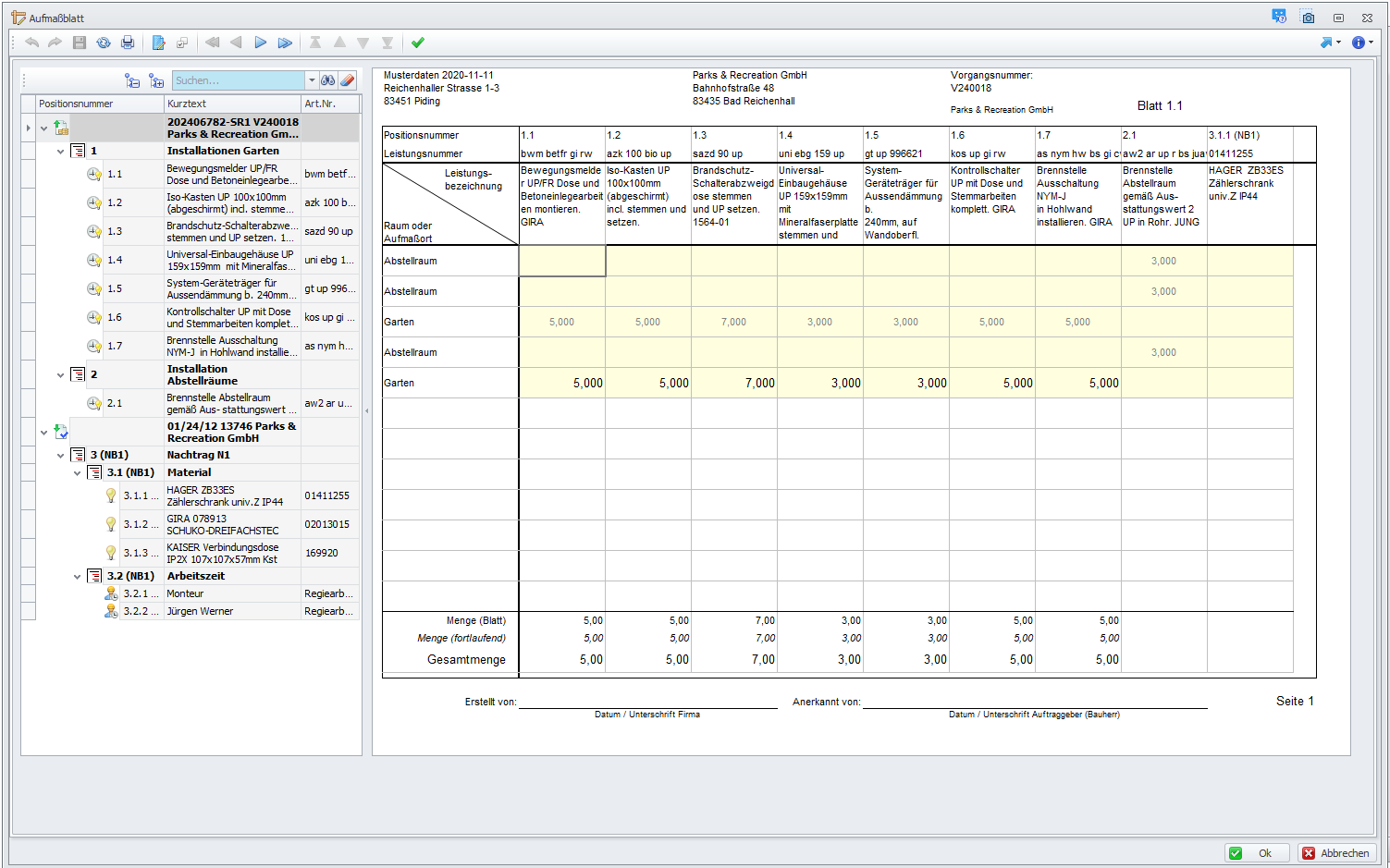This screenshot has width=1390, height=868.
Task: Clear the search with the eraser icon
Action: [x=347, y=80]
